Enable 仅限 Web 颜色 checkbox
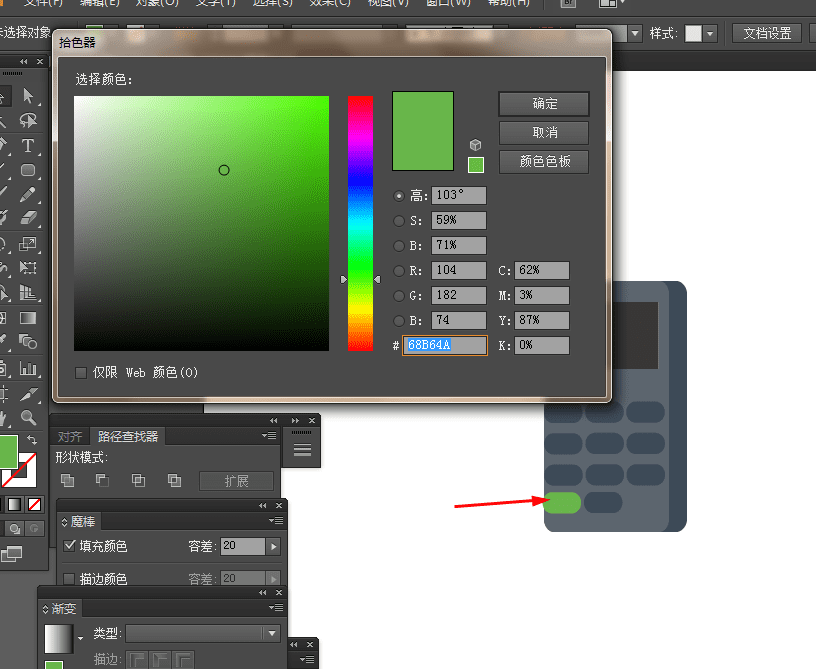816x669 pixels. tap(81, 373)
